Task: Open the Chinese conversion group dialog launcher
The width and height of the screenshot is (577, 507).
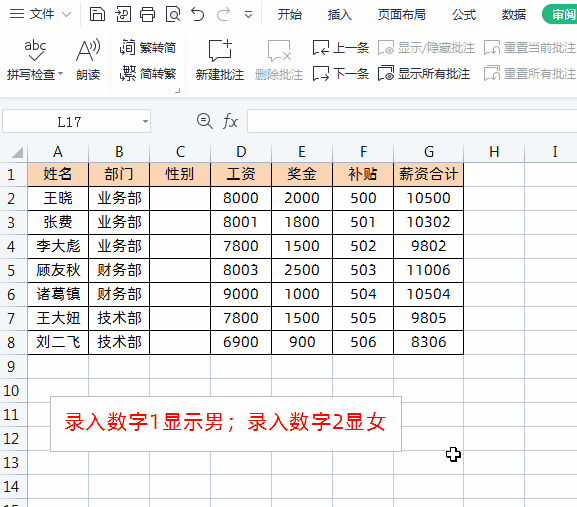Action: point(178,91)
